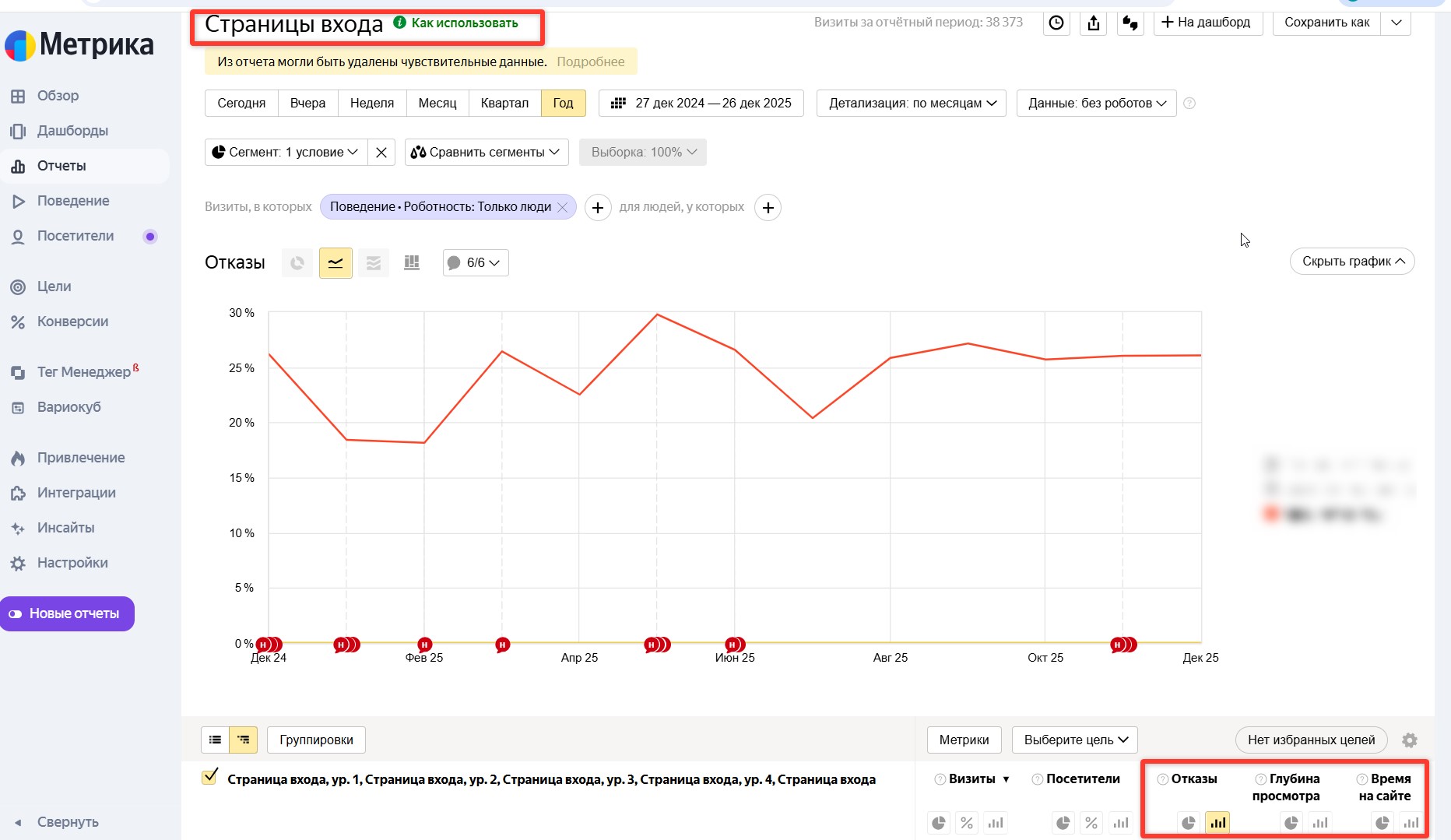Toggle the Страница входа row checkbox
This screenshot has width=1451, height=840.
pyautogui.click(x=209, y=777)
